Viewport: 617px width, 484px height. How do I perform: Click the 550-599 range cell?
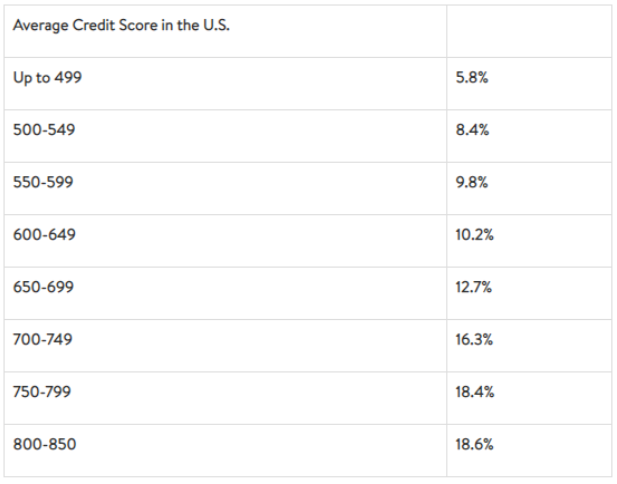(225, 188)
